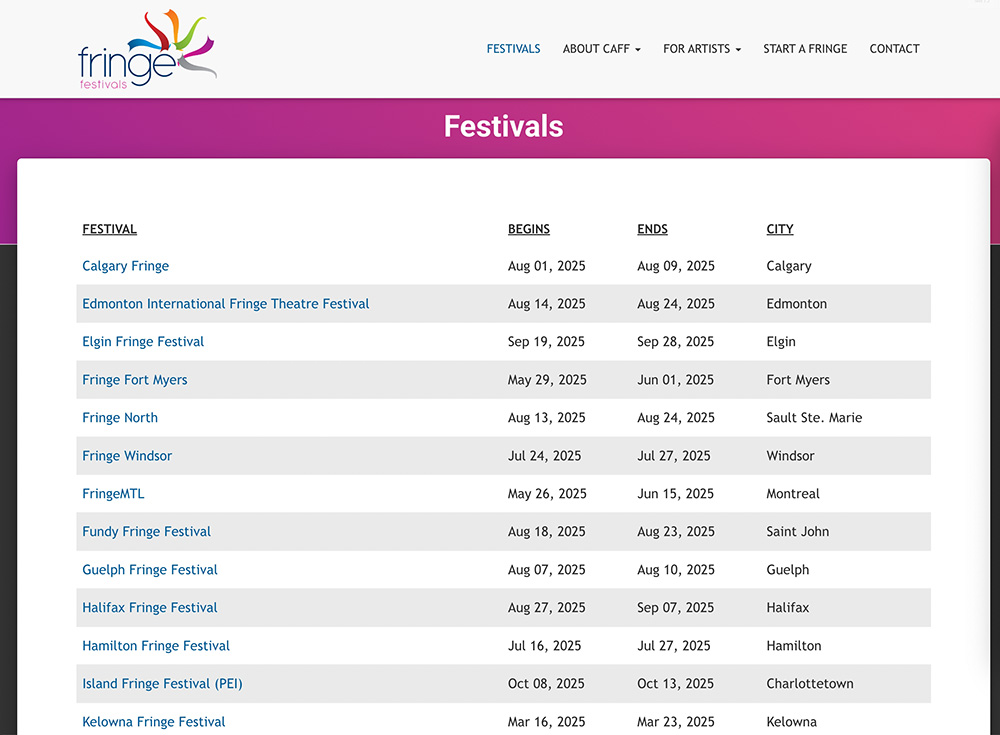The image size is (1000, 735).
Task: Click end date Aug 10, 2025
Action: [x=676, y=570]
